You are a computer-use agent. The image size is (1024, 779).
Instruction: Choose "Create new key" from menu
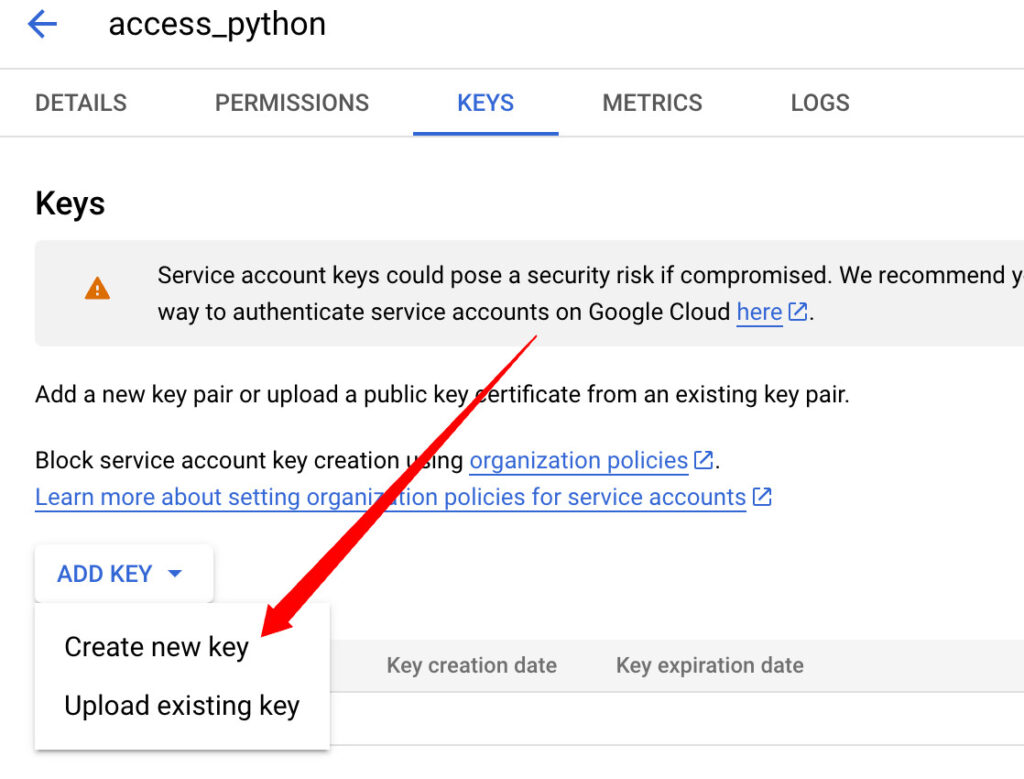tap(156, 647)
